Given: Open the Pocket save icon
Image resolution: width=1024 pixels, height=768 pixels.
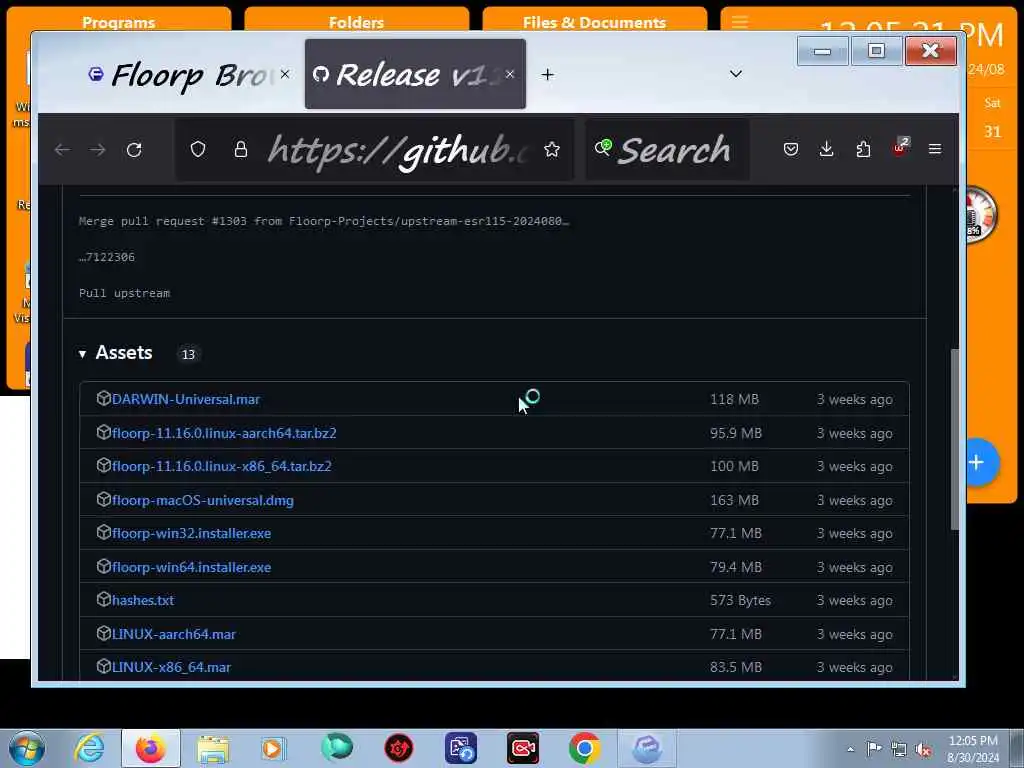Looking at the screenshot, I should click(x=791, y=150).
